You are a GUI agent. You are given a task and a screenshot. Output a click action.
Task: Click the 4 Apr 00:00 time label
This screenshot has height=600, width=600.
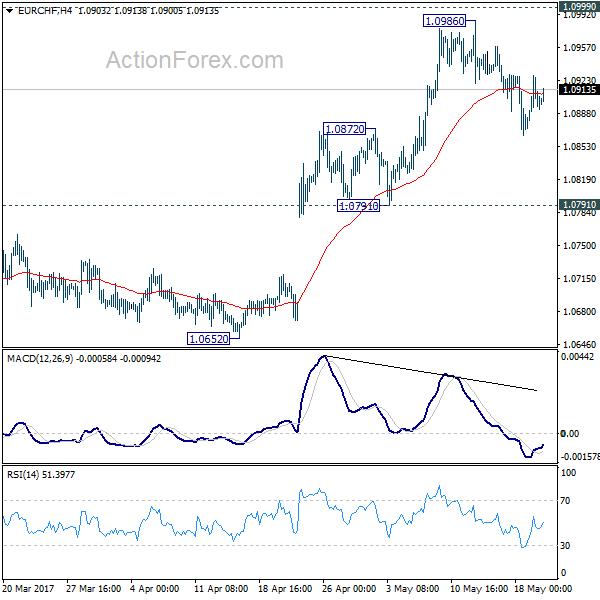(x=154, y=588)
